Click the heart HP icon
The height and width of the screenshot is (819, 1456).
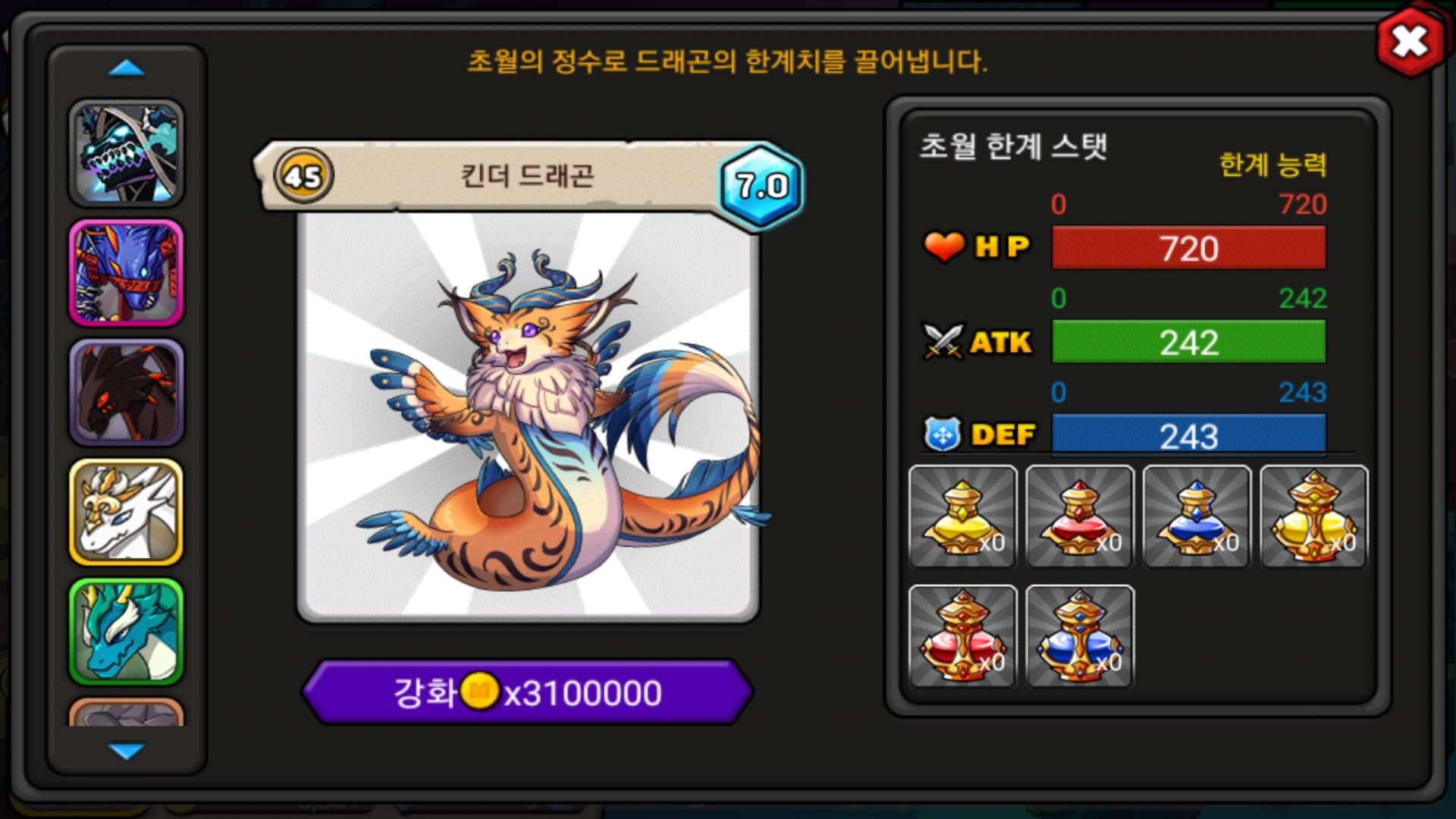coord(943,246)
